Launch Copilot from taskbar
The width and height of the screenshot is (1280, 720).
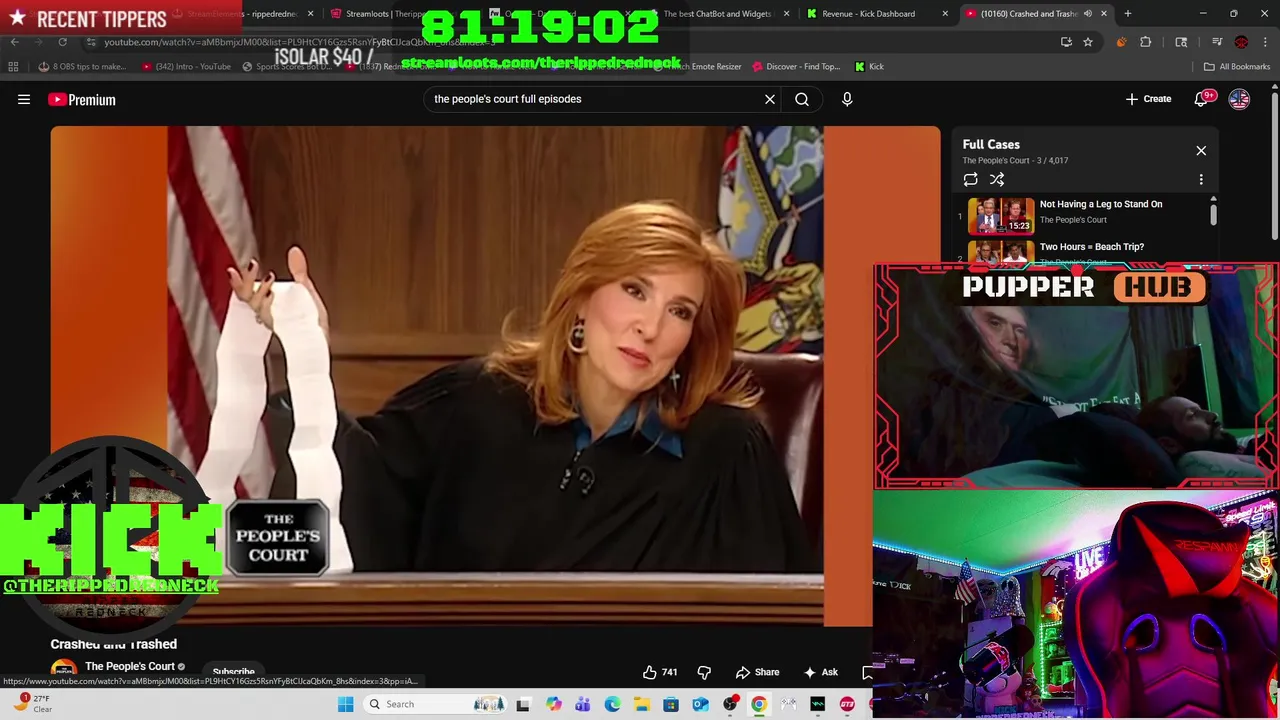coord(553,704)
